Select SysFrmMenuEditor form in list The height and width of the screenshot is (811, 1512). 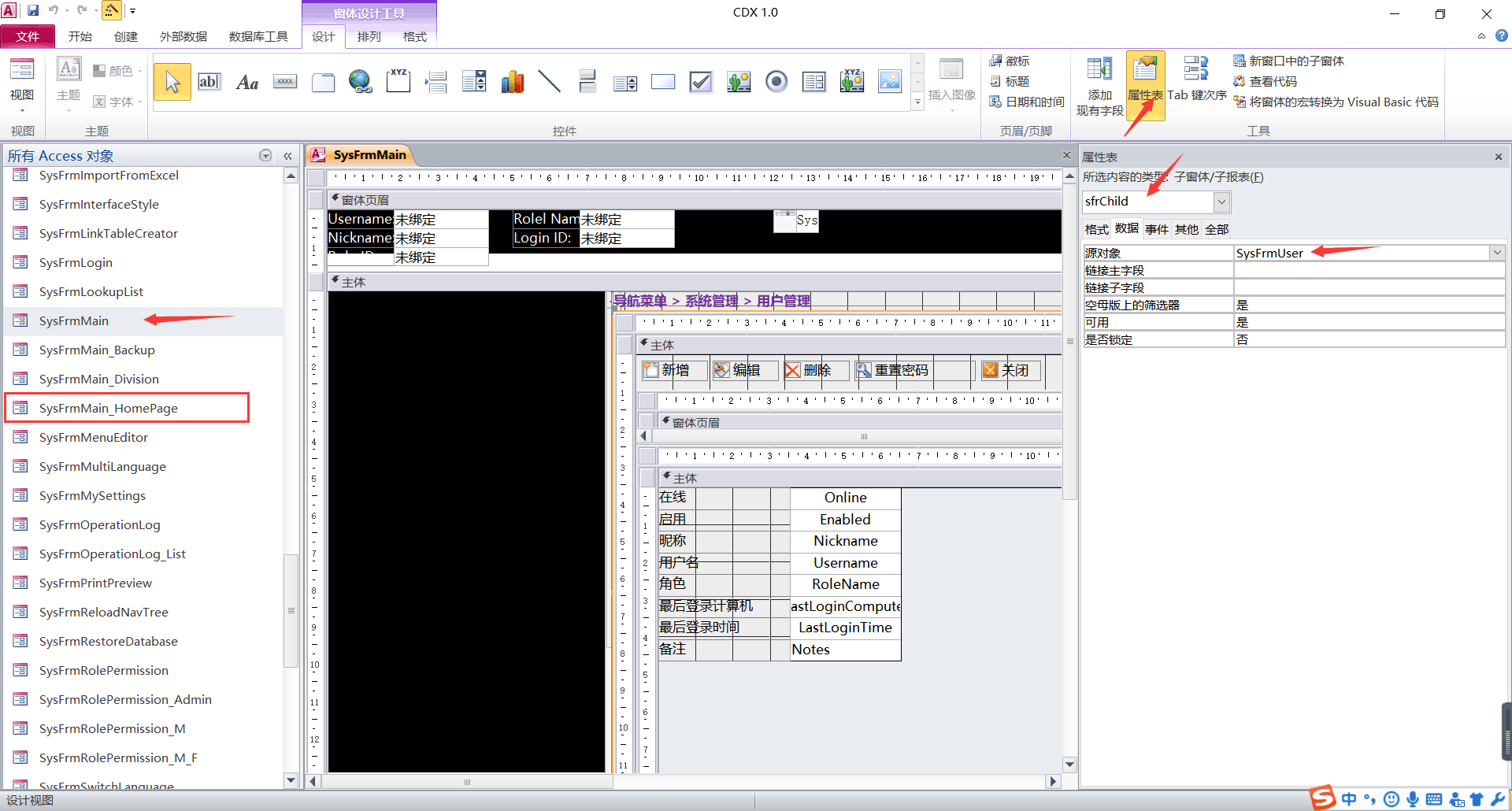pos(94,437)
